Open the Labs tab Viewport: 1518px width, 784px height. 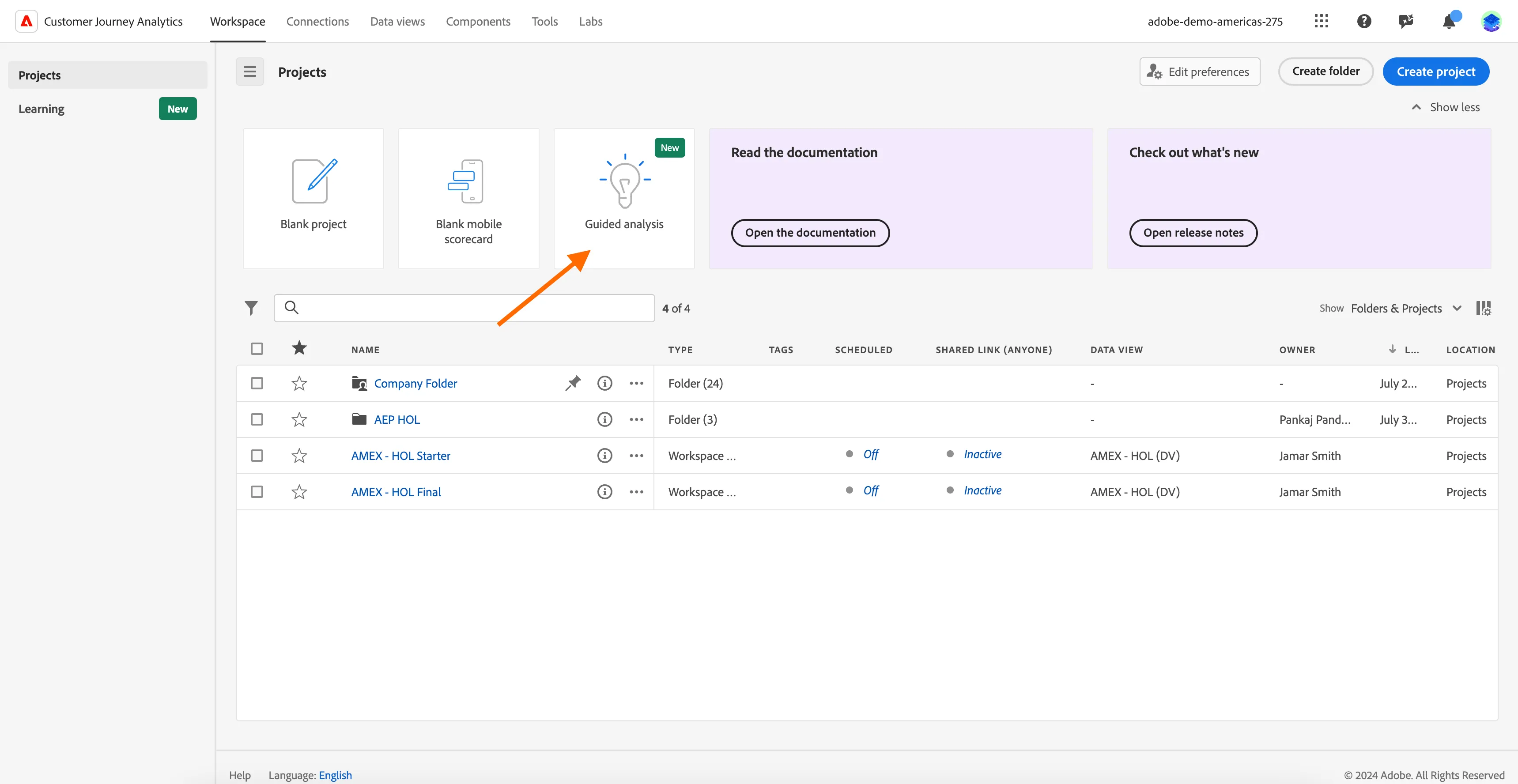tap(590, 21)
